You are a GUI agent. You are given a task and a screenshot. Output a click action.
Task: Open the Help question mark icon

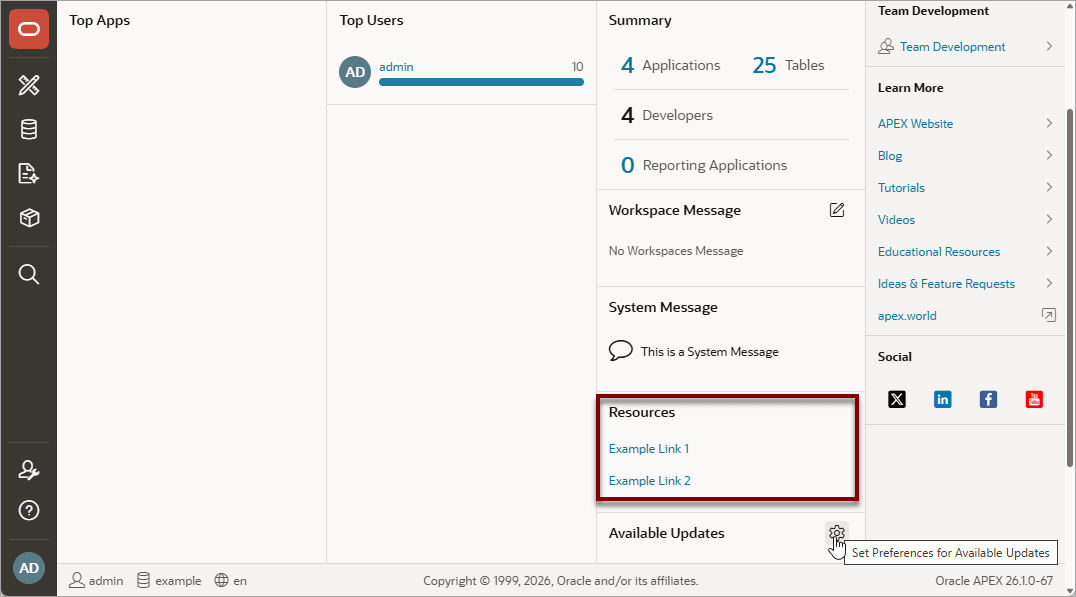click(29, 511)
